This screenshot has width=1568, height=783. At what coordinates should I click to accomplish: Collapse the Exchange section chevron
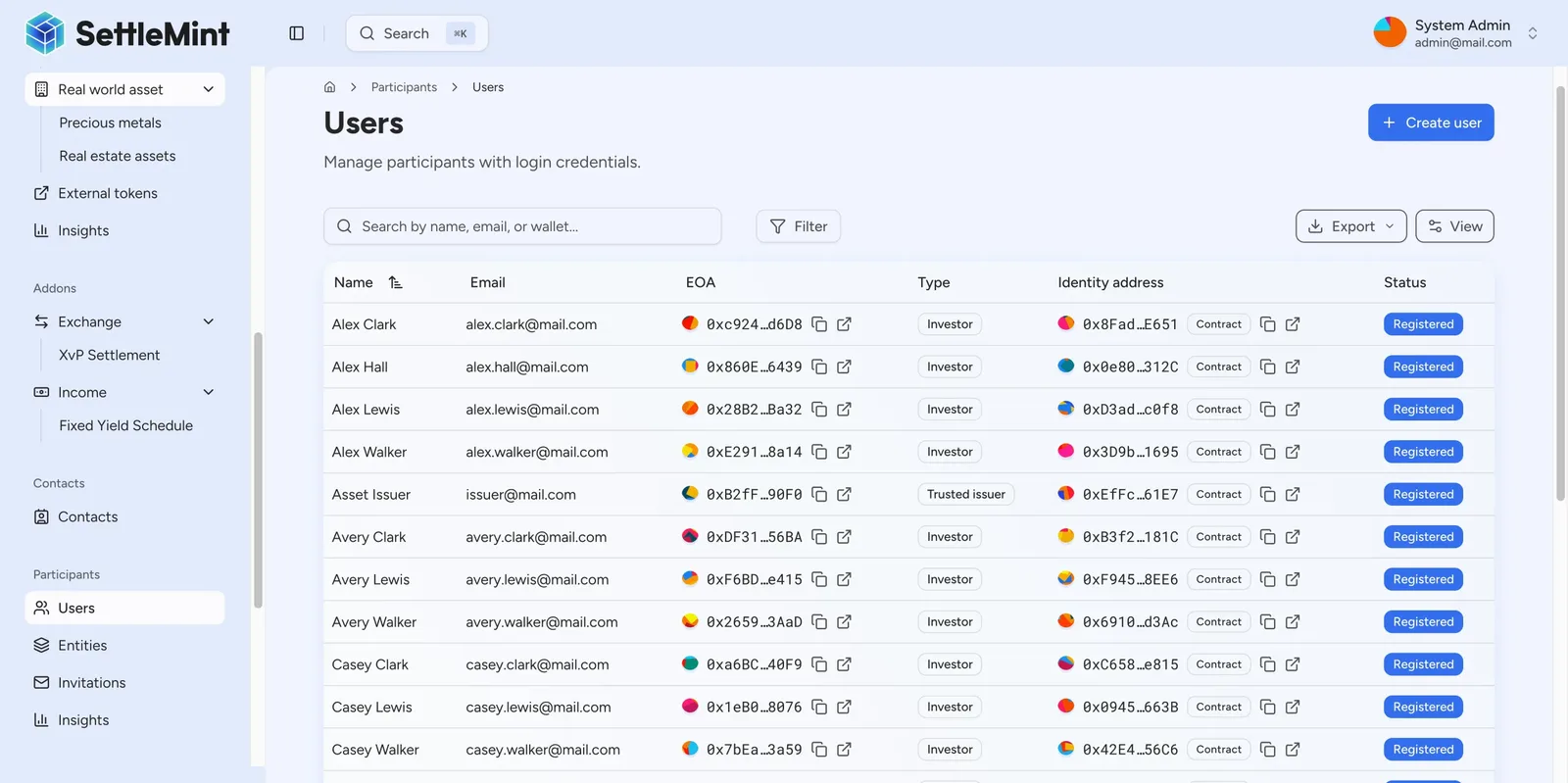[208, 321]
